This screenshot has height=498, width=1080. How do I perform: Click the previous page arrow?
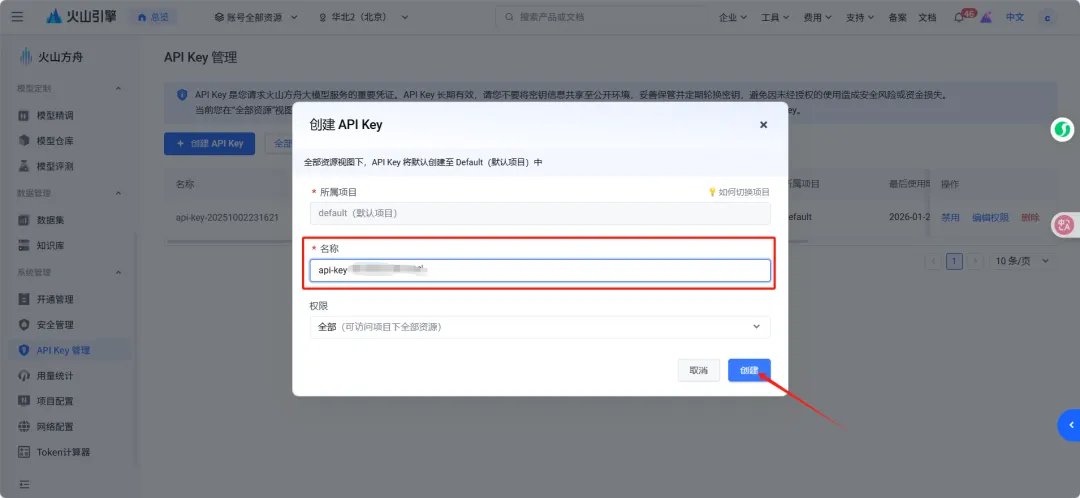[934, 261]
